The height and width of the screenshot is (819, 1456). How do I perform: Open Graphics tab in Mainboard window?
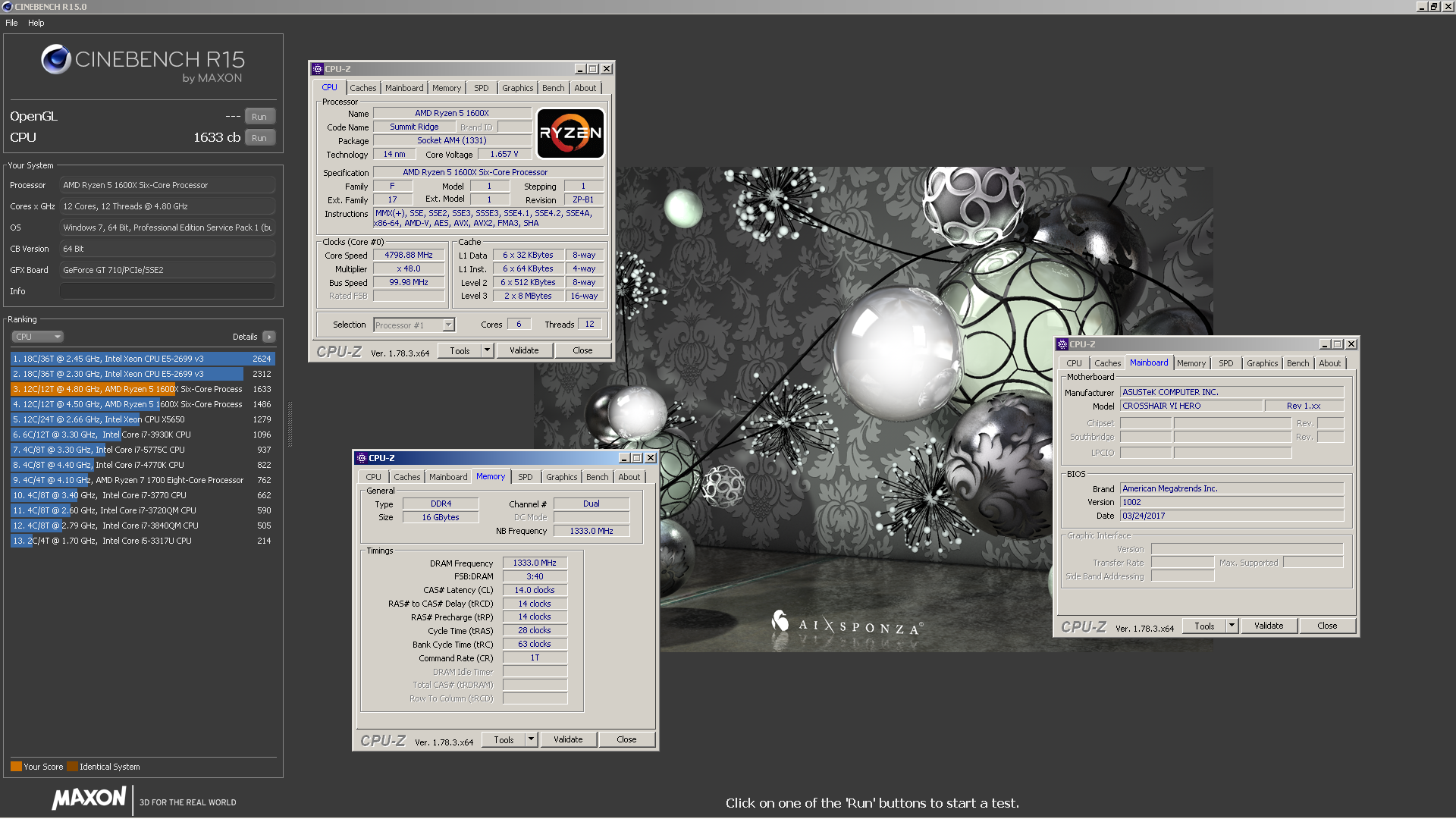point(1263,363)
